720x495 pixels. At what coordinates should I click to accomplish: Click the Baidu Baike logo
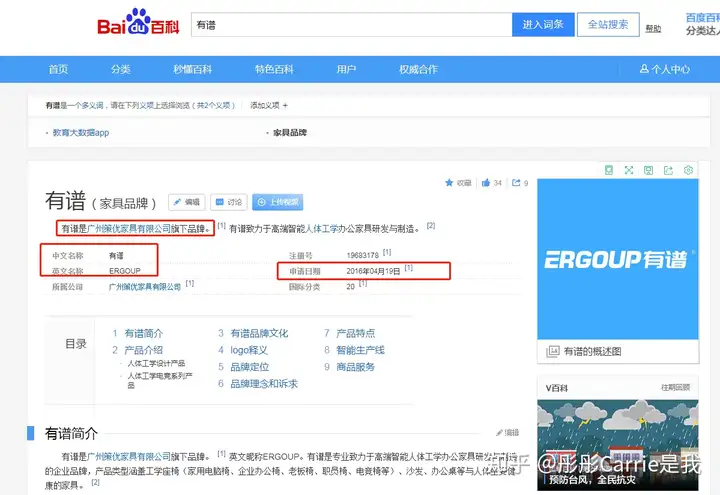coord(138,23)
